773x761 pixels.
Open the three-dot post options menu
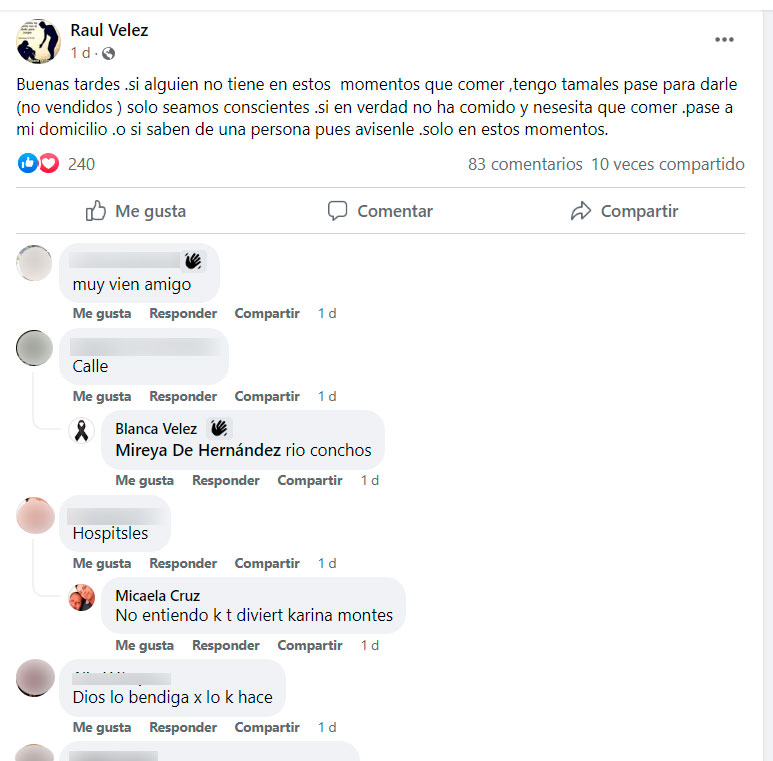tap(724, 39)
